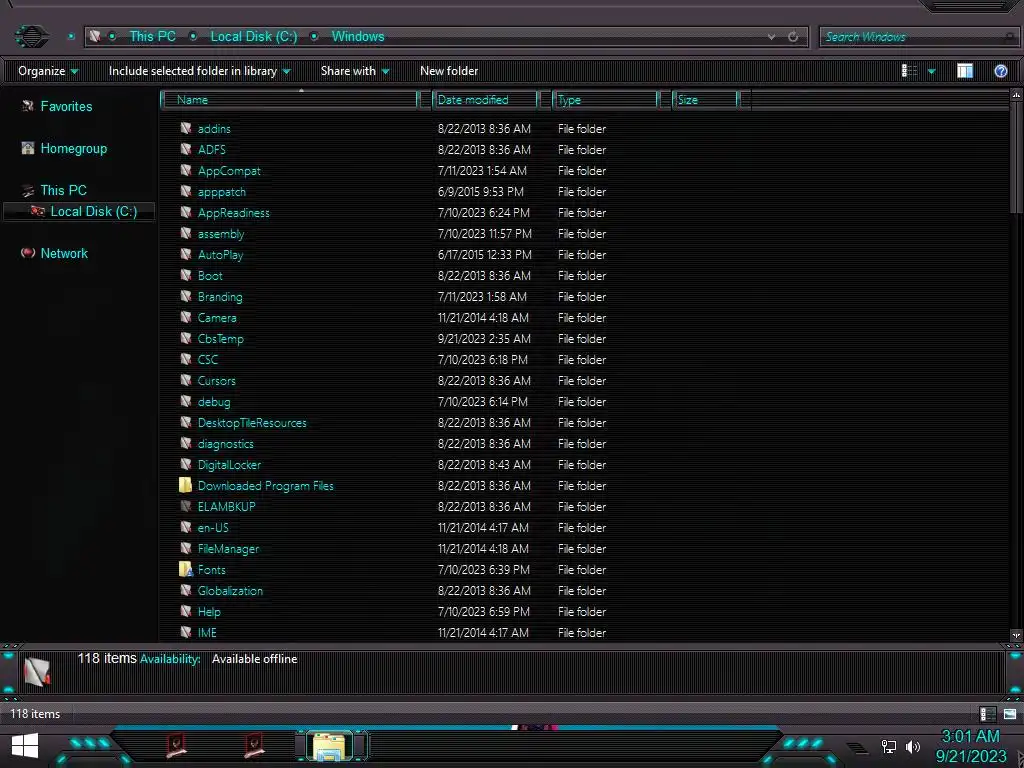1024x768 pixels.
Task: Toggle the preview pane icon
Action: point(965,71)
